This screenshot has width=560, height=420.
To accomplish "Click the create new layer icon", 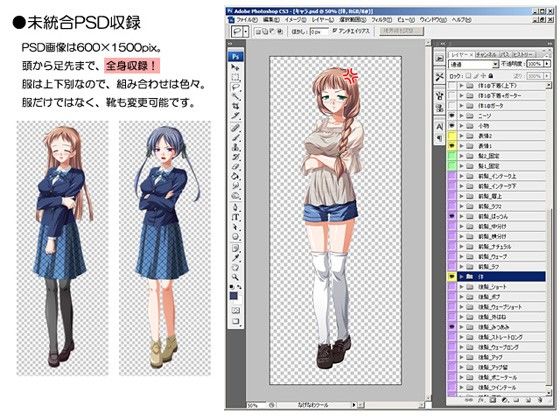I will tap(528, 400).
